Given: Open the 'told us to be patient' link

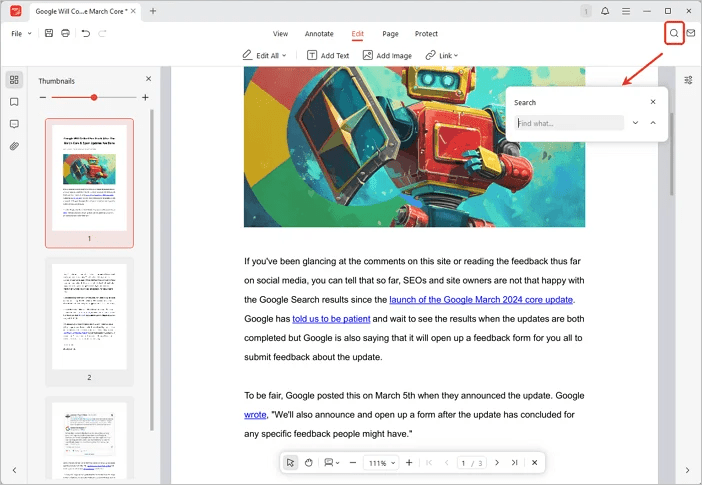Looking at the screenshot, I should [x=331, y=319].
